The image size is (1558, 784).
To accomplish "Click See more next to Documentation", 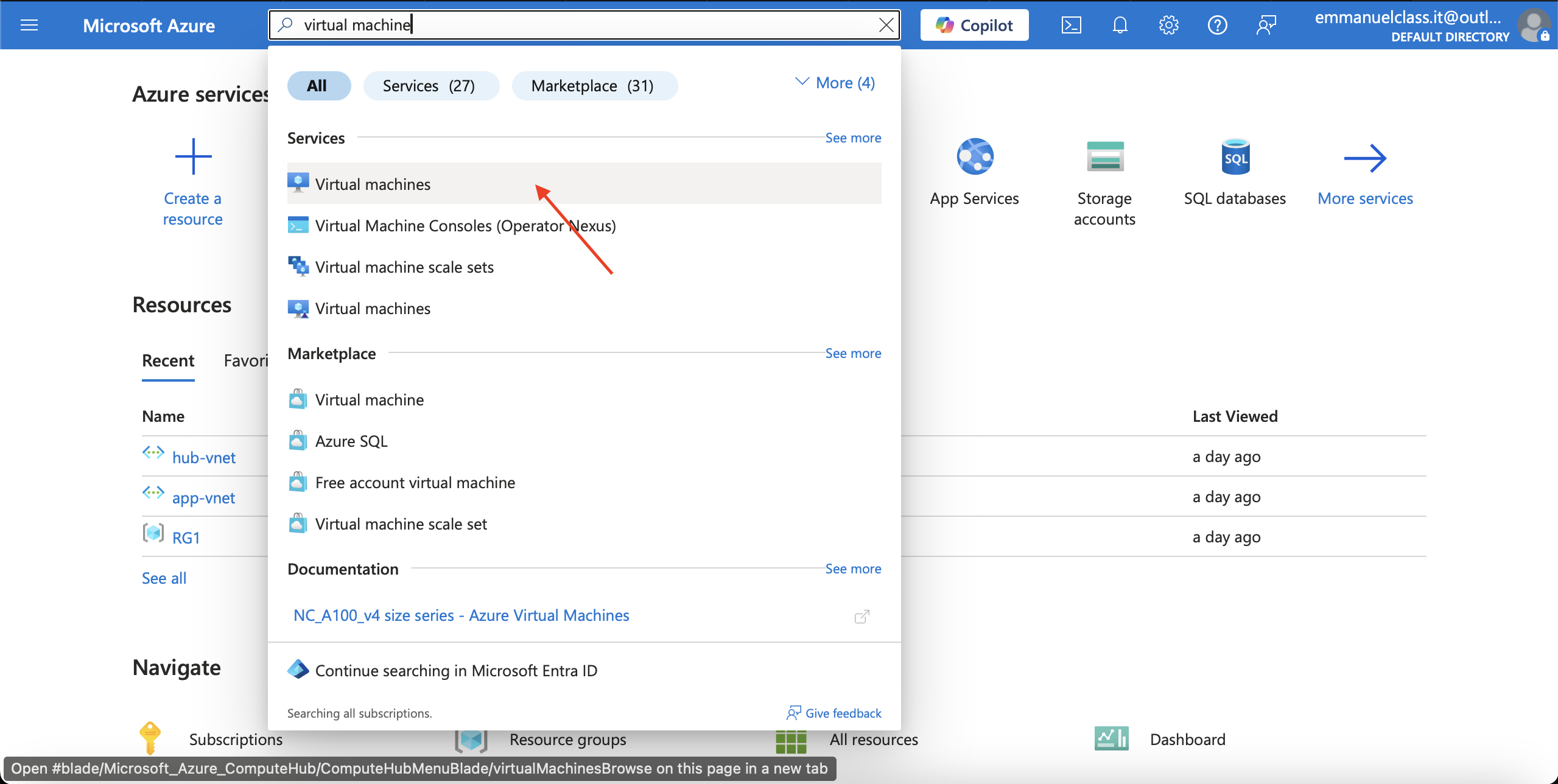I will 853,569.
